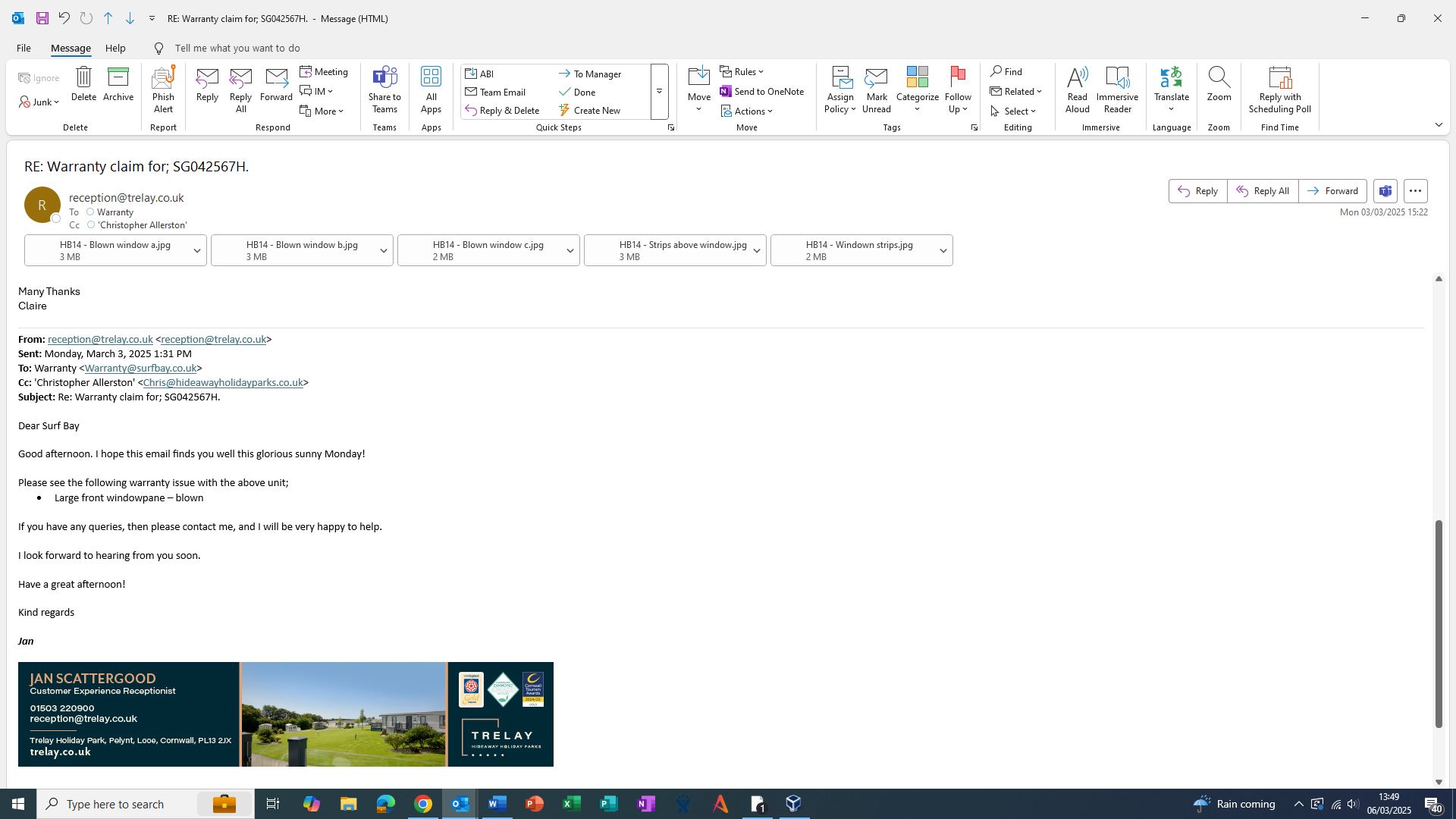Image resolution: width=1456 pixels, height=819 pixels.
Task: Open the Warranty@surfbay.co.uk email link
Action: pos(140,369)
